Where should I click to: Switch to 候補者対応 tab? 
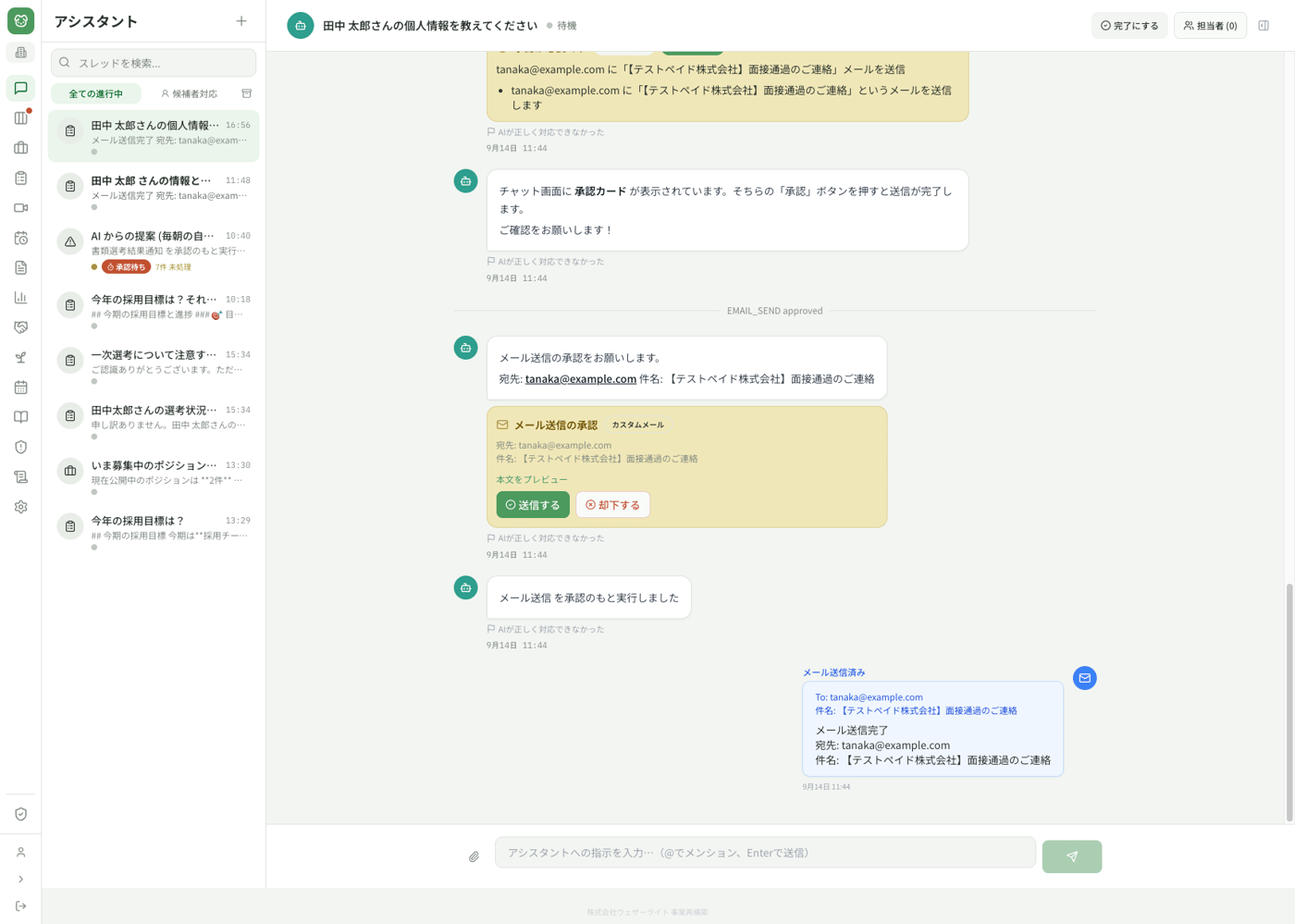point(189,93)
